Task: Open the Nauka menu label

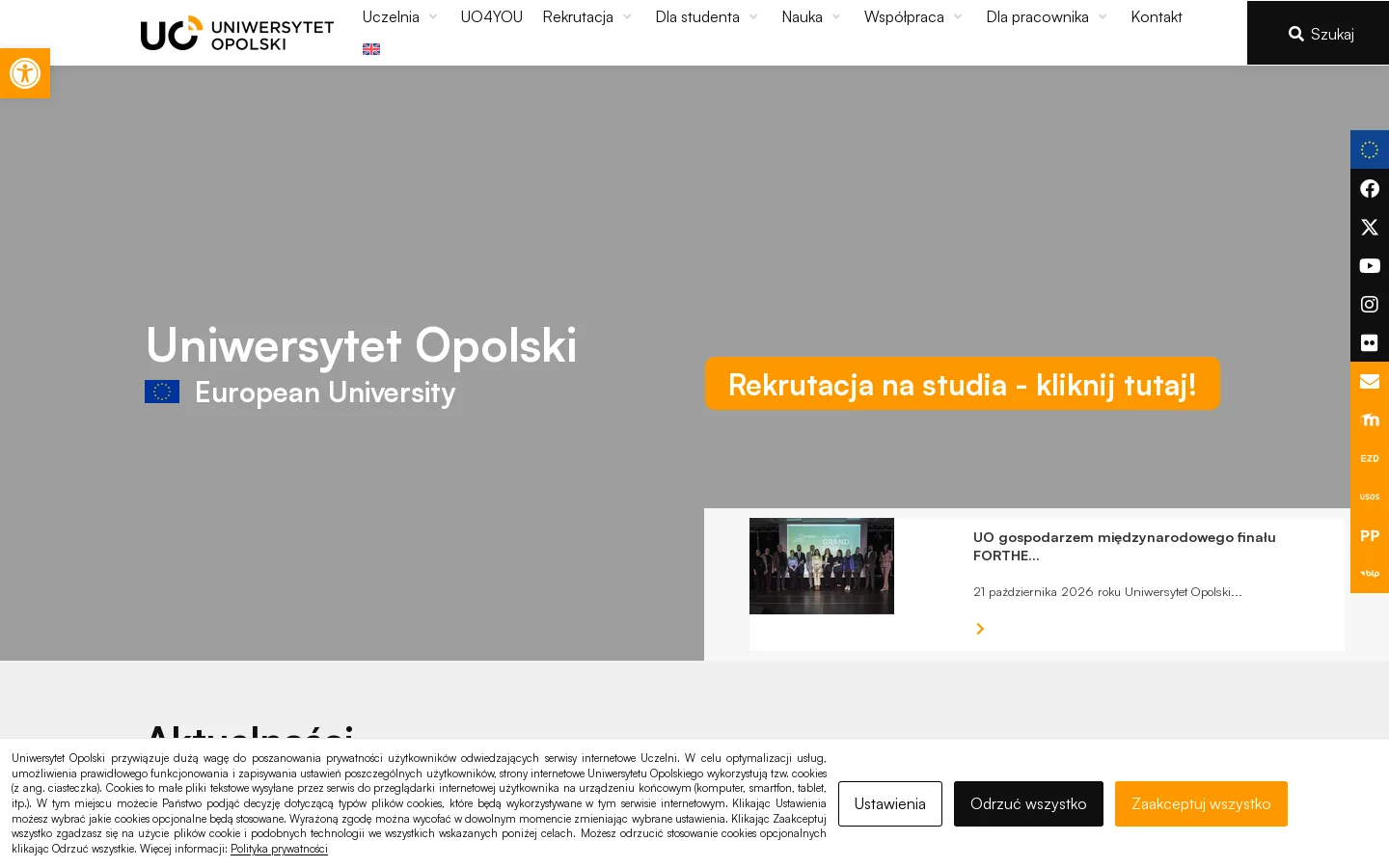Action: [x=802, y=16]
